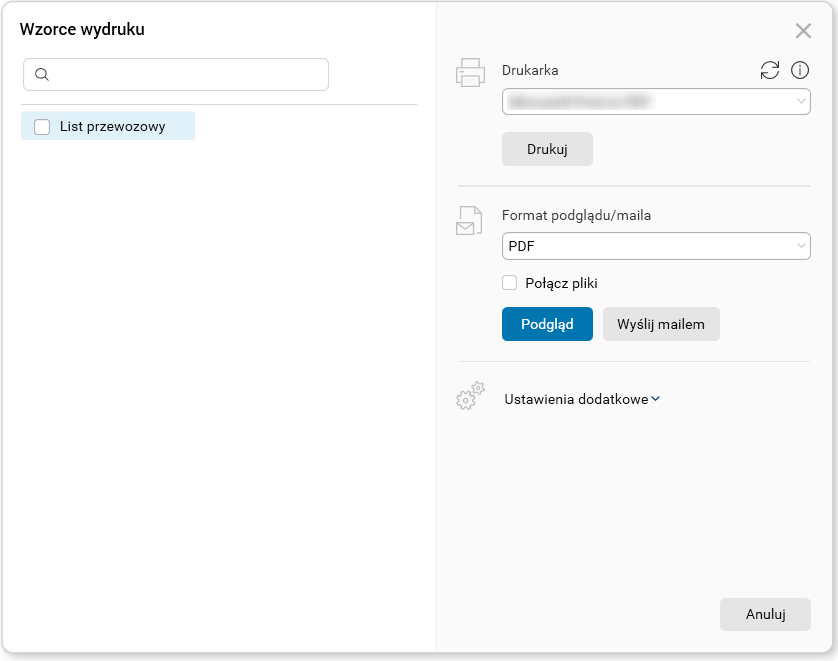Focus the template search field
Screen dimensions: 838x661
[188, 75]
